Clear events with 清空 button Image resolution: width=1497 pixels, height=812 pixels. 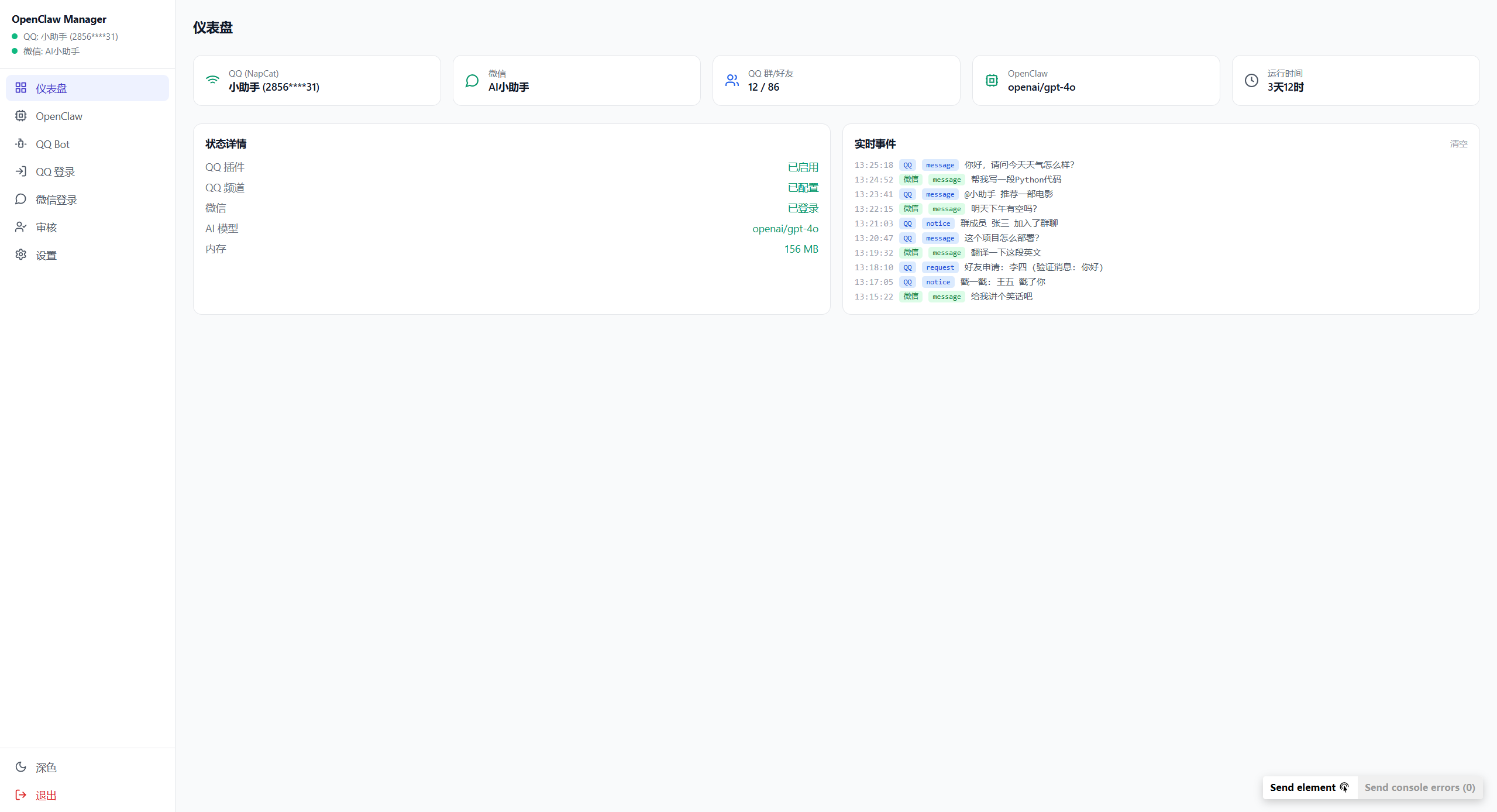coord(1458,144)
